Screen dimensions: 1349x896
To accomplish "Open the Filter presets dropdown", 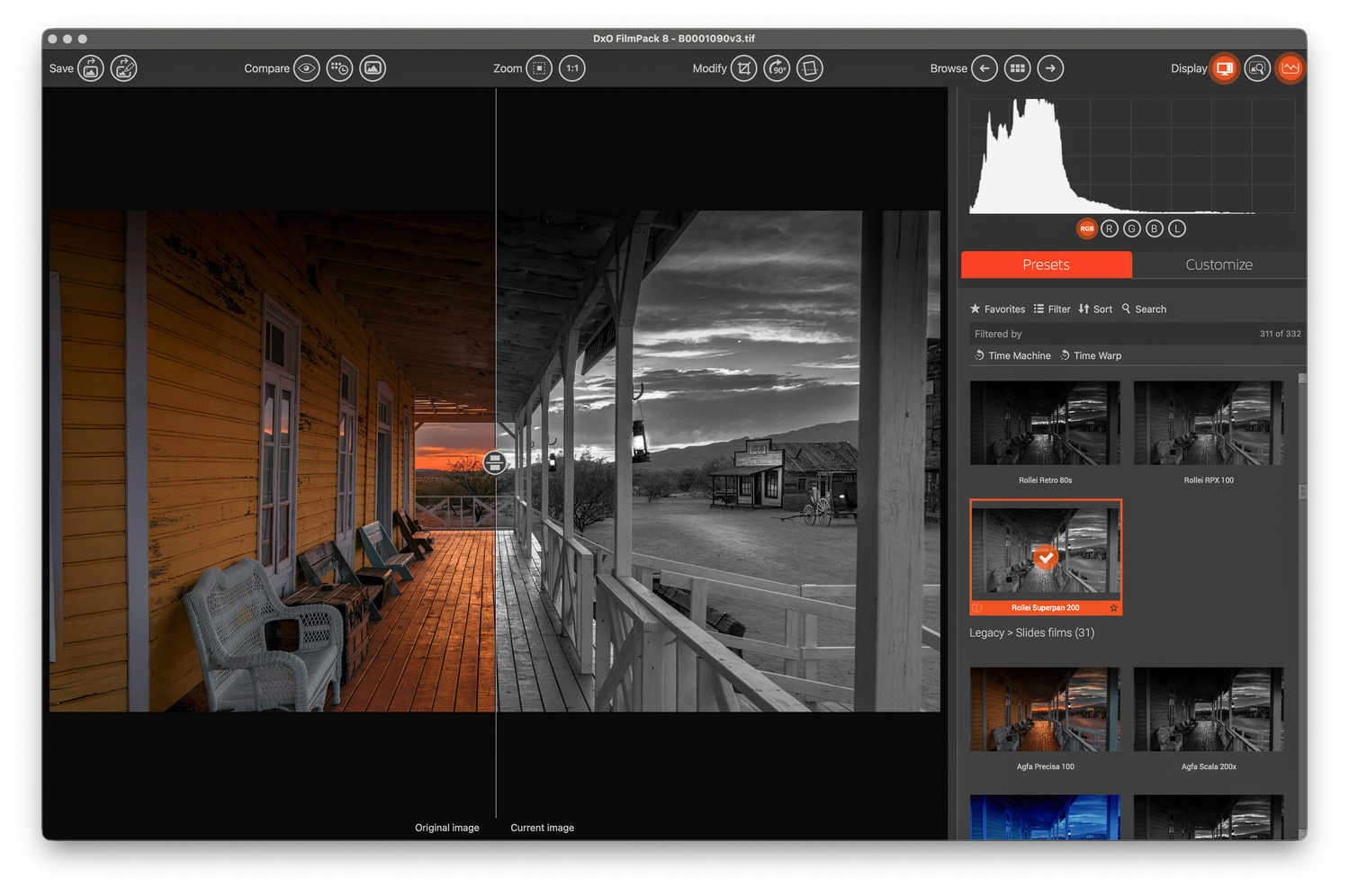I will point(1052,309).
